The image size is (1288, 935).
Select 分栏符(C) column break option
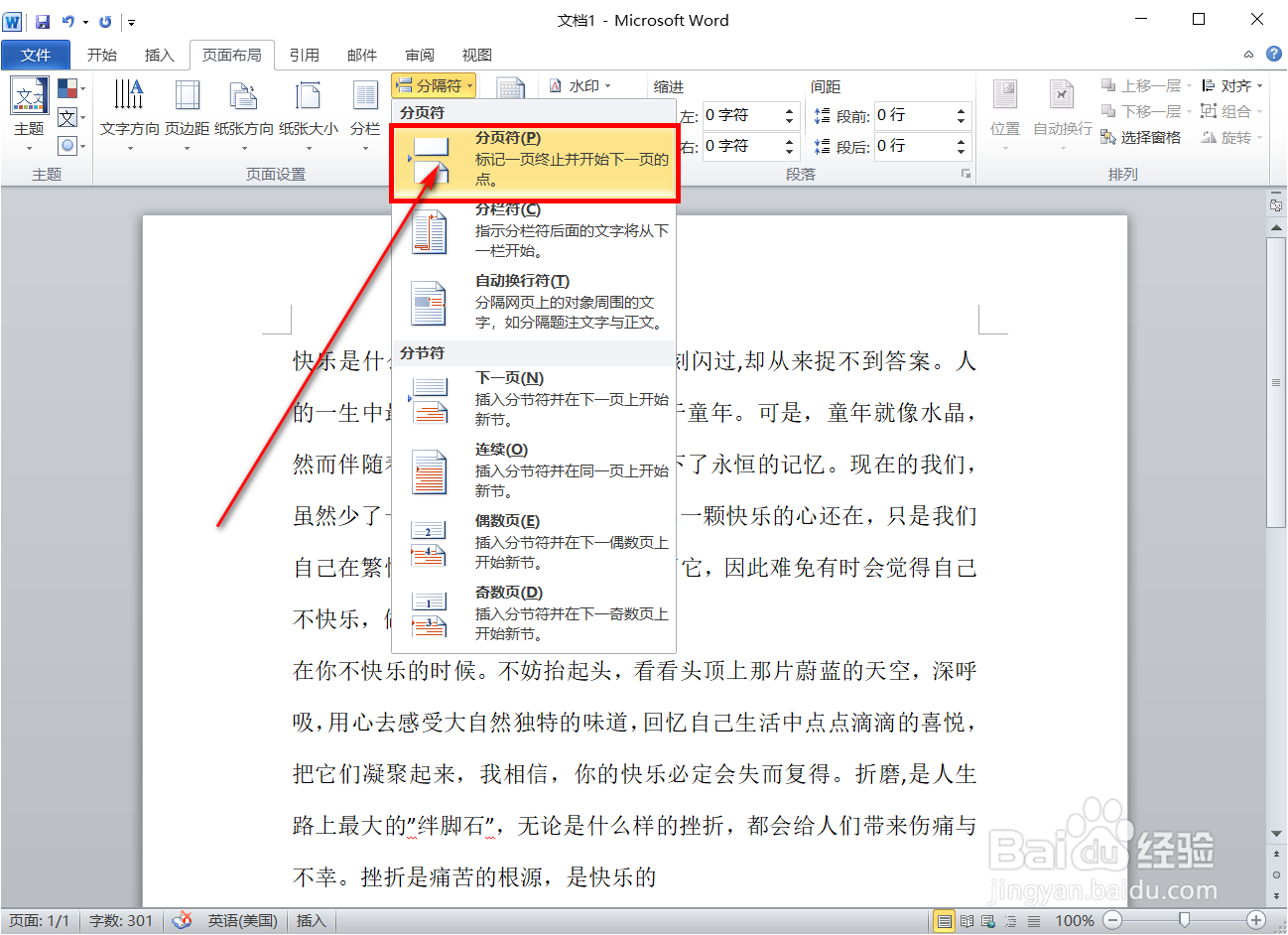[x=534, y=230]
